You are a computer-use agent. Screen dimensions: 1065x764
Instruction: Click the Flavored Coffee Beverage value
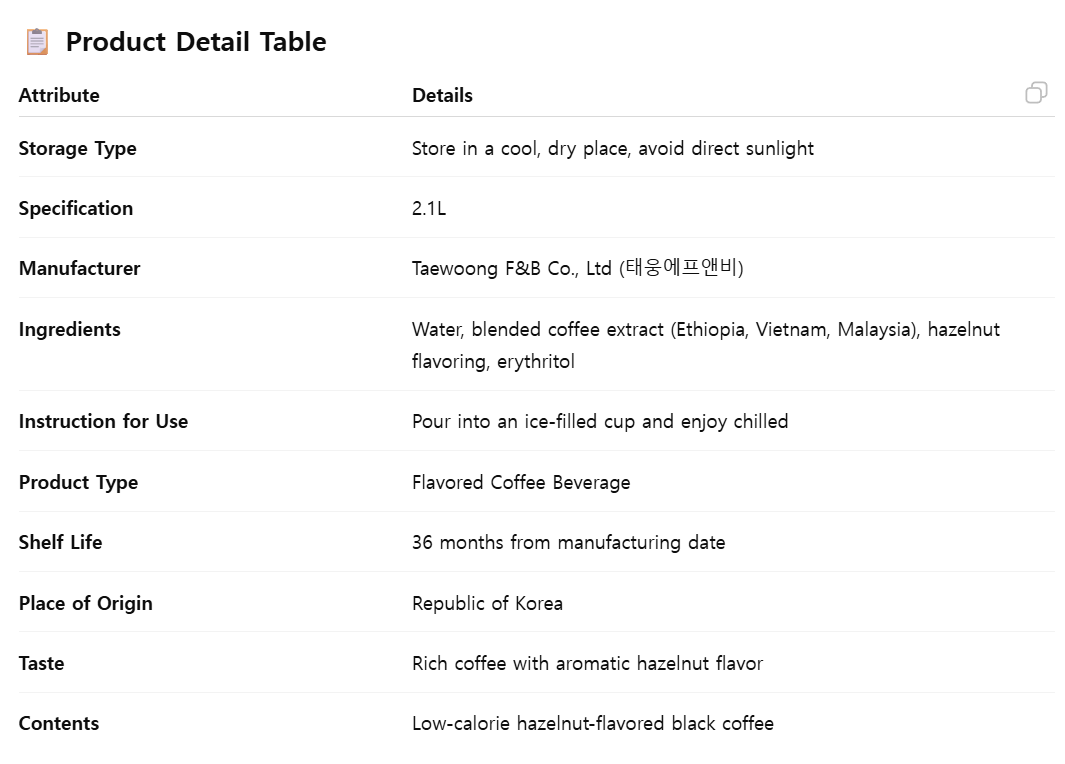521,482
